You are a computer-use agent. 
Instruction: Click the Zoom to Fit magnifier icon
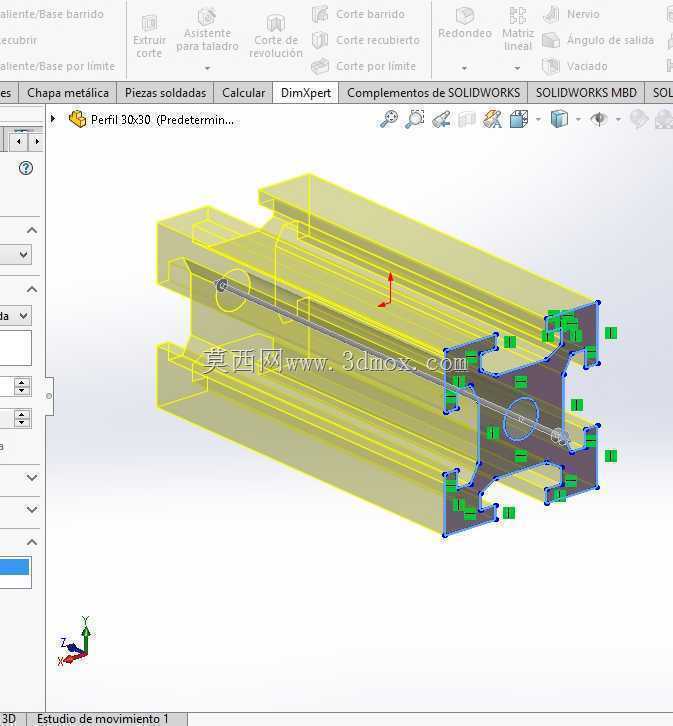coord(388,119)
